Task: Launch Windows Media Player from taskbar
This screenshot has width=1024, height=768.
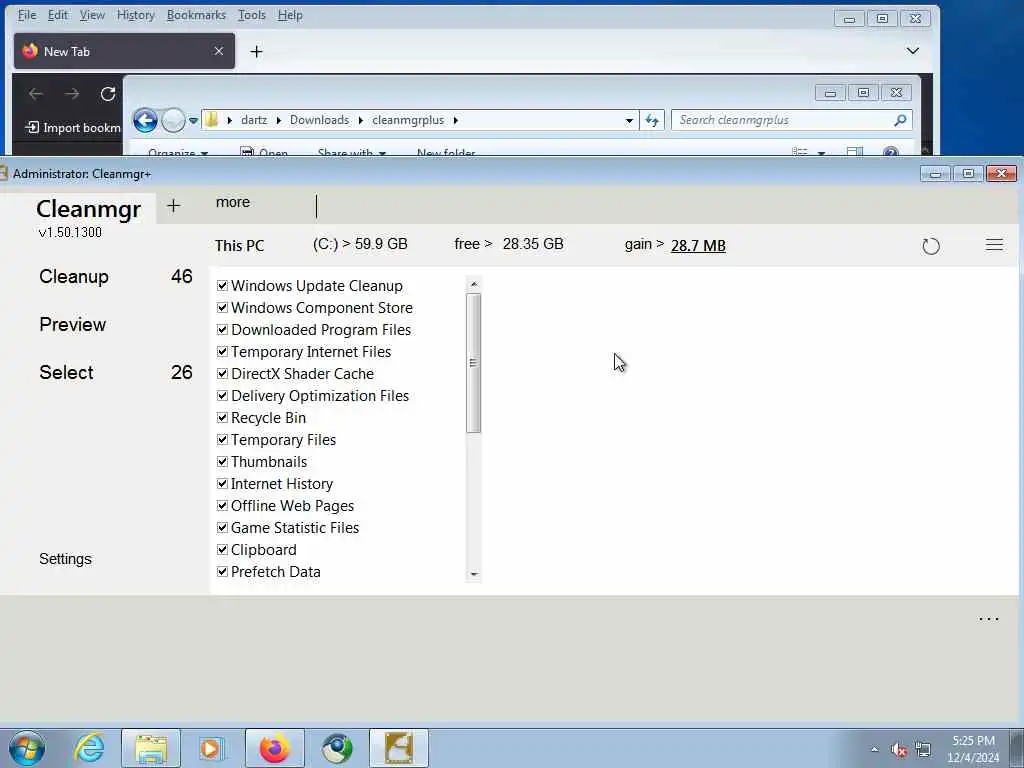Action: (212, 748)
